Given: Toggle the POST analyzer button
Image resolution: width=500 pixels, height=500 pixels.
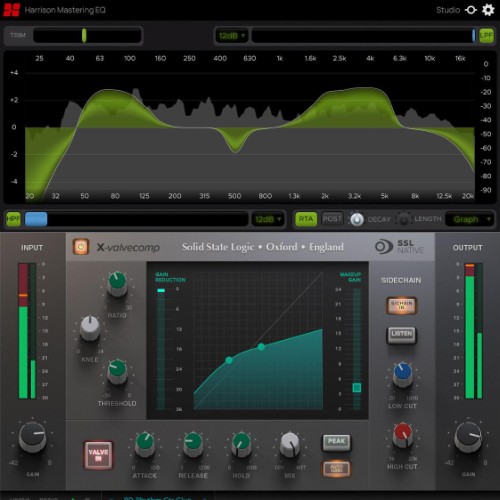Looking at the screenshot, I should (x=332, y=219).
